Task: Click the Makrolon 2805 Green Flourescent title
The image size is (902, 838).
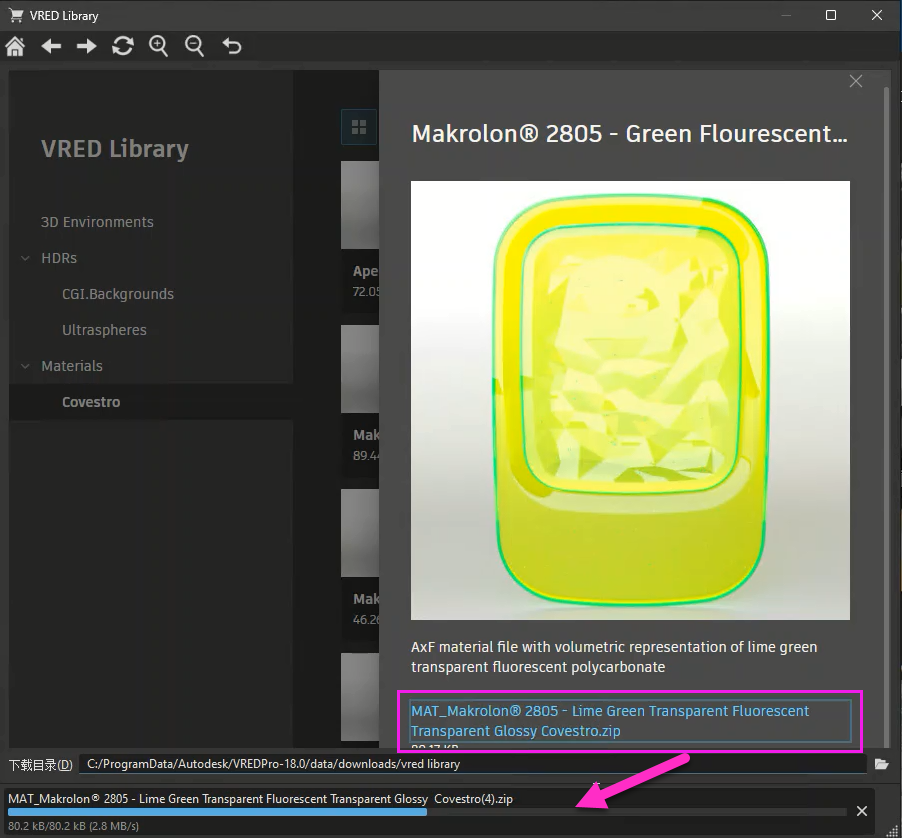Action: tap(629, 133)
